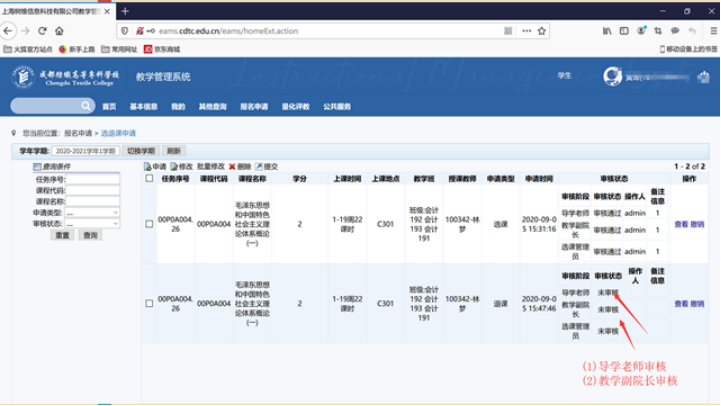The width and height of the screenshot is (721, 406).
Task: Check the first course row checkbox
Action: 149,222
